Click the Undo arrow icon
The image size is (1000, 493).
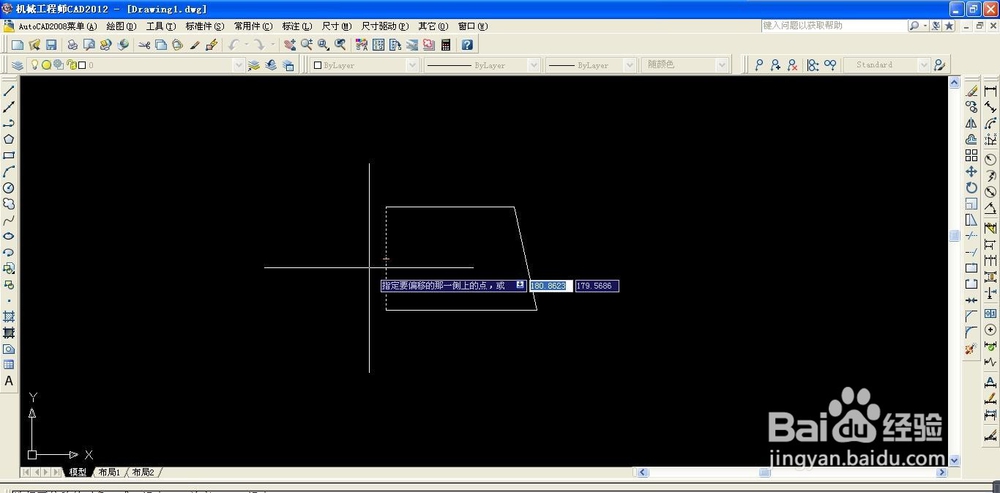(x=233, y=45)
